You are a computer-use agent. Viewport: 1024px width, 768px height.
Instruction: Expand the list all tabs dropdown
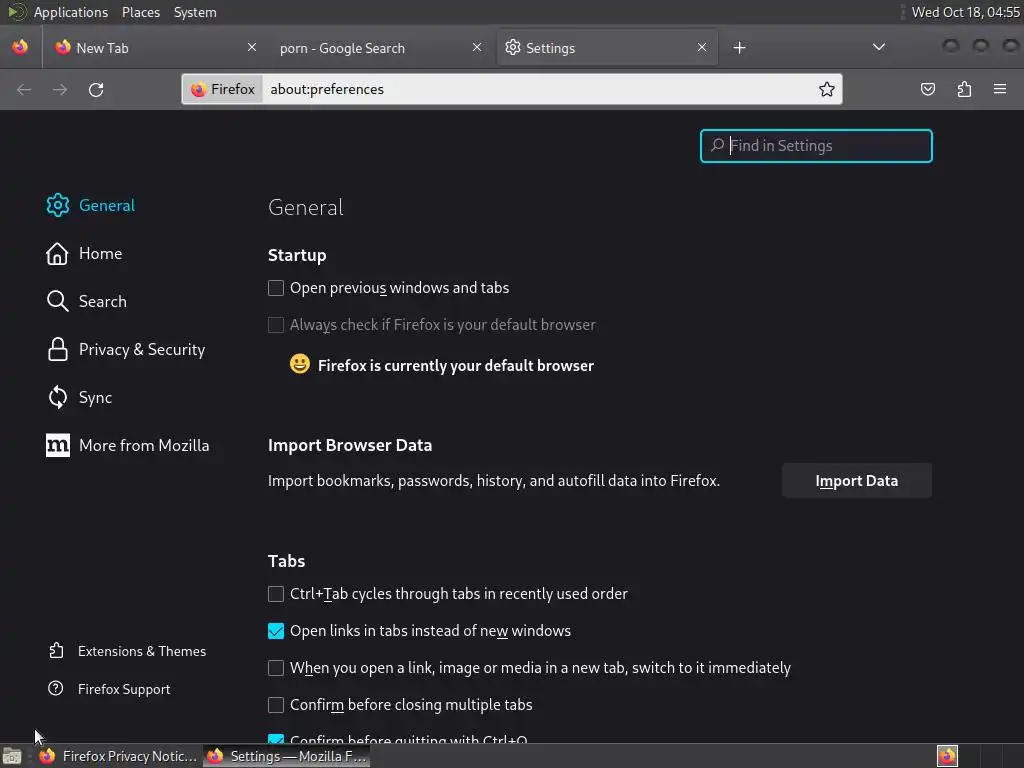(878, 48)
